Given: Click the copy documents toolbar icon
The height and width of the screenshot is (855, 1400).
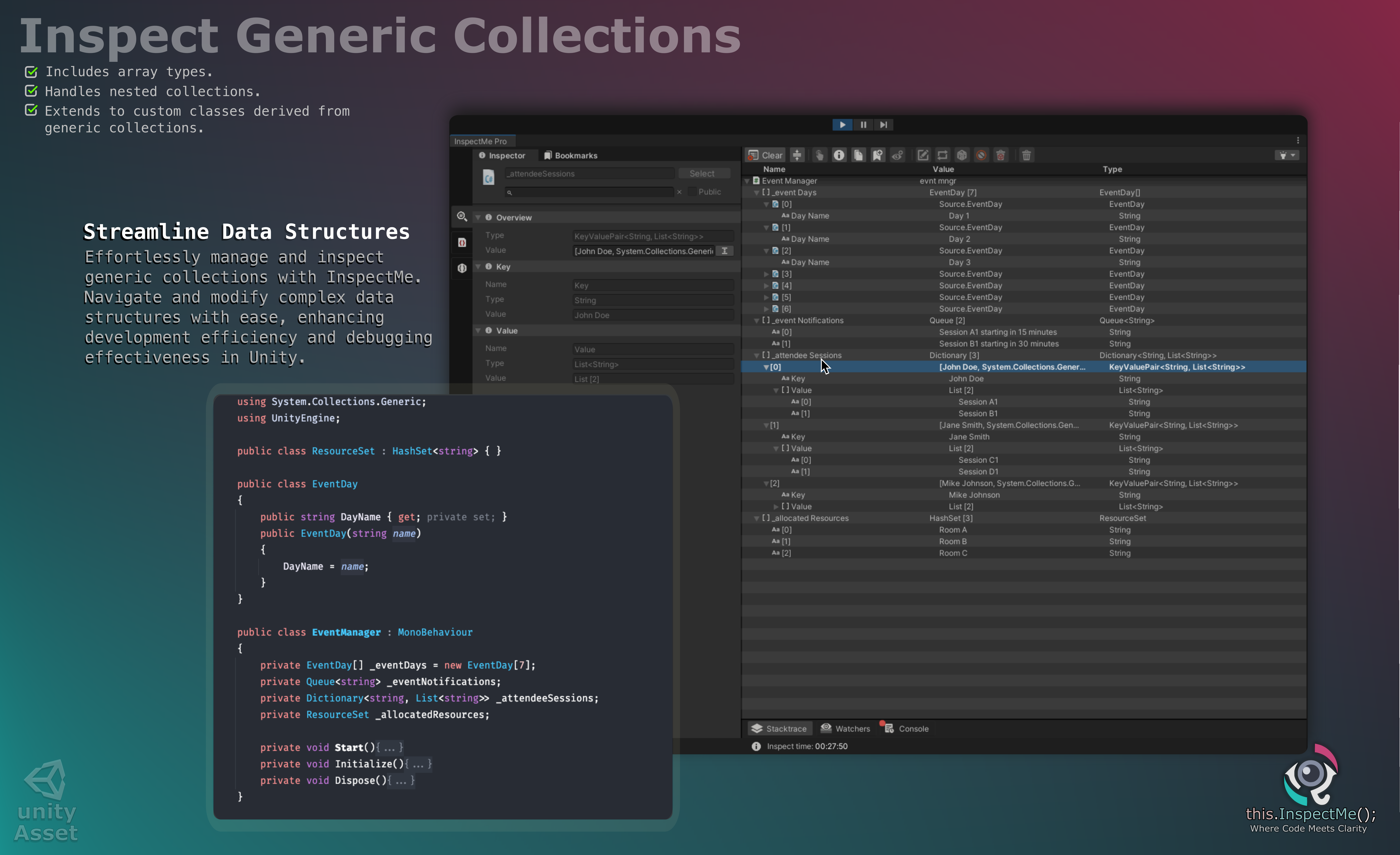Looking at the screenshot, I should tap(859, 155).
